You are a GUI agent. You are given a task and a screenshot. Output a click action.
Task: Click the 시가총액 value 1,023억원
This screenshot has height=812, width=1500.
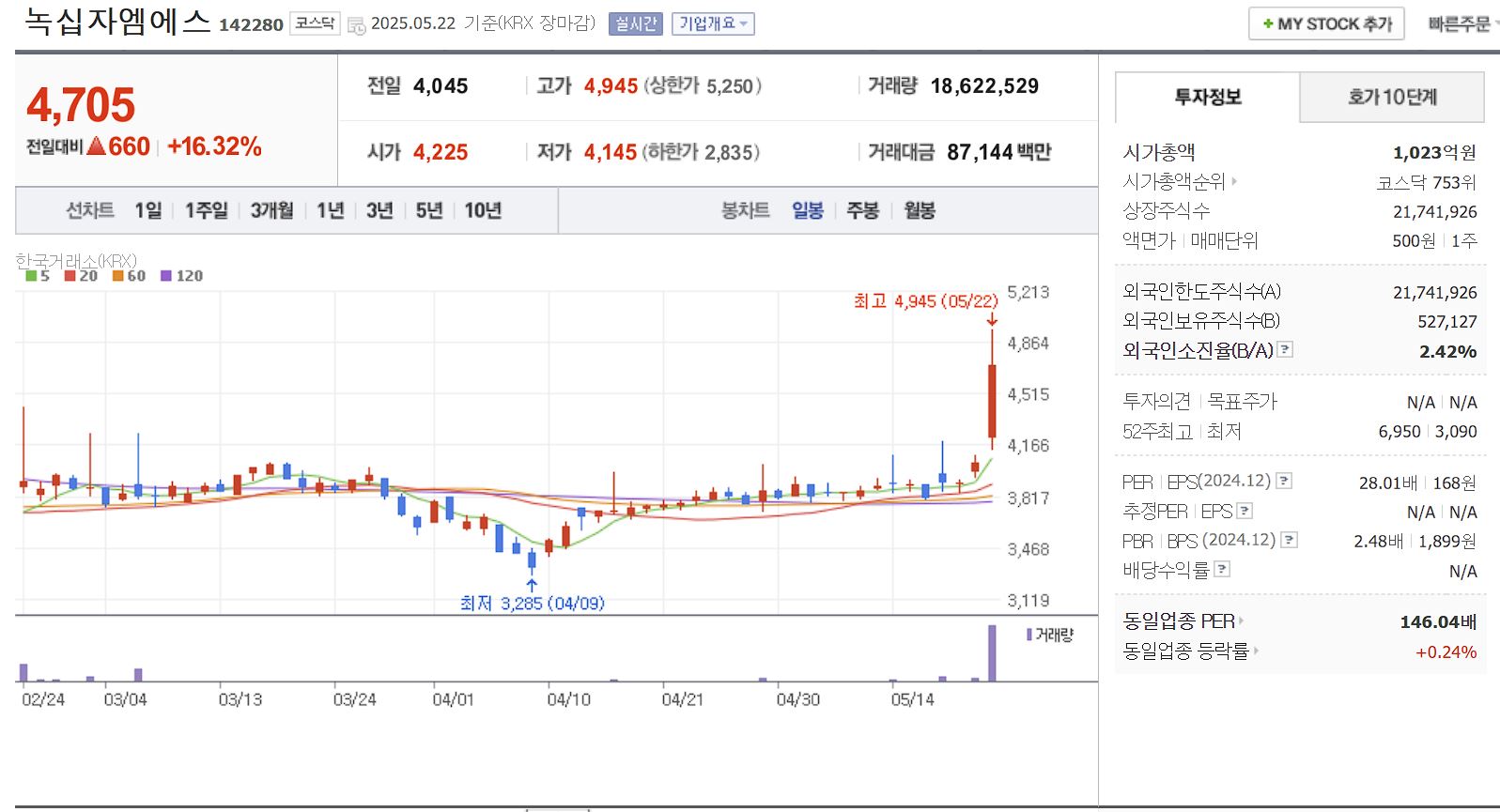pyautogui.click(x=1434, y=152)
